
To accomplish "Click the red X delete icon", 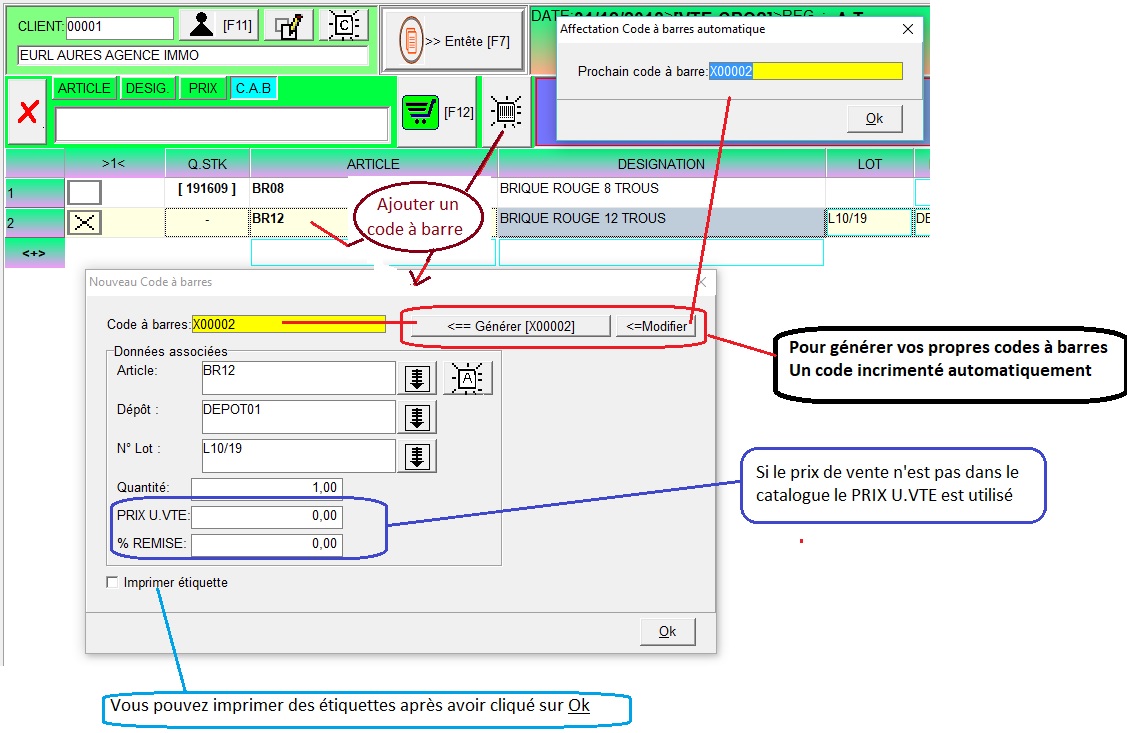I will coord(27,112).
